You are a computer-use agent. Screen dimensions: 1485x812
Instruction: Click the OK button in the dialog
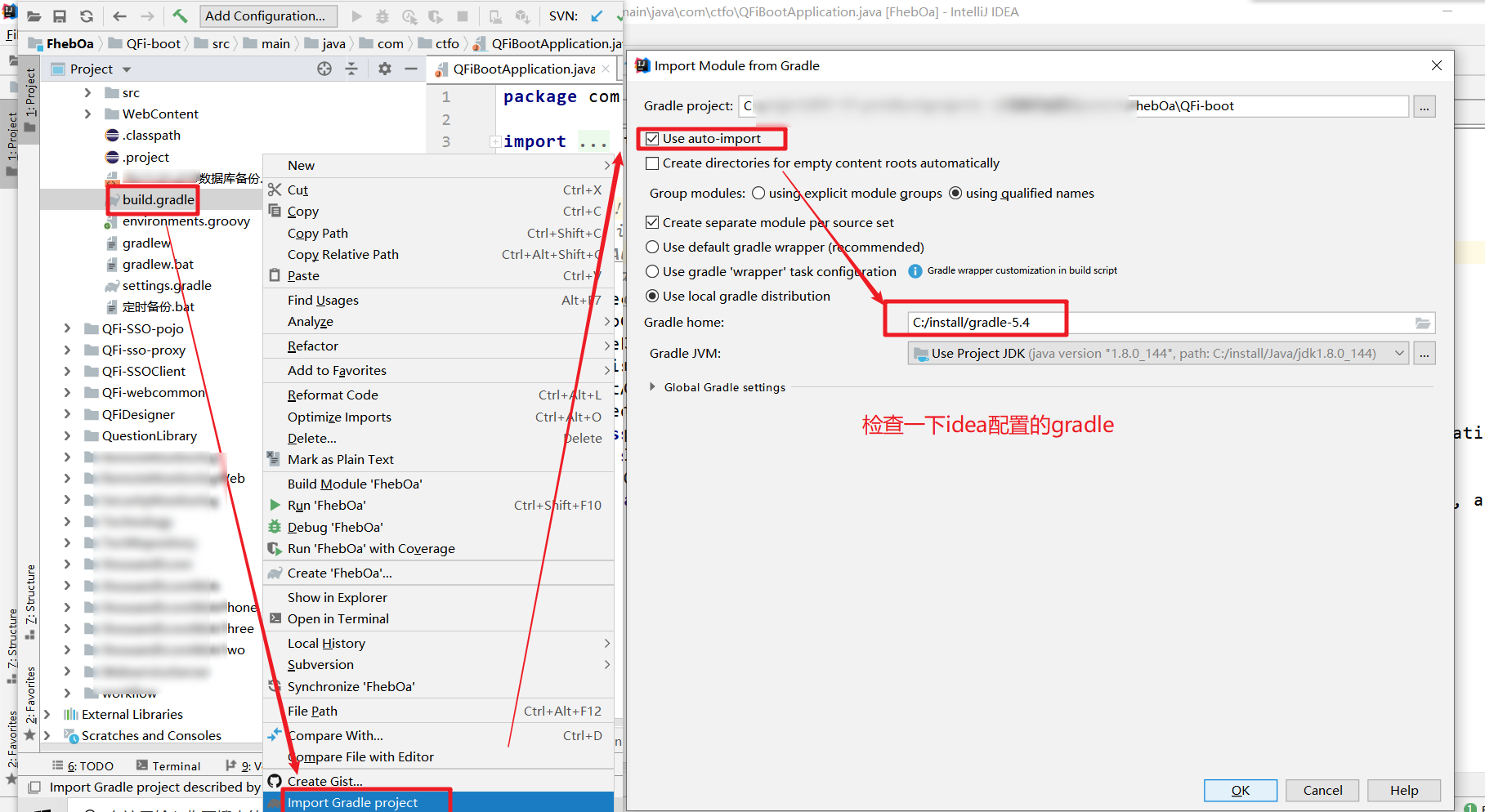(x=1240, y=790)
